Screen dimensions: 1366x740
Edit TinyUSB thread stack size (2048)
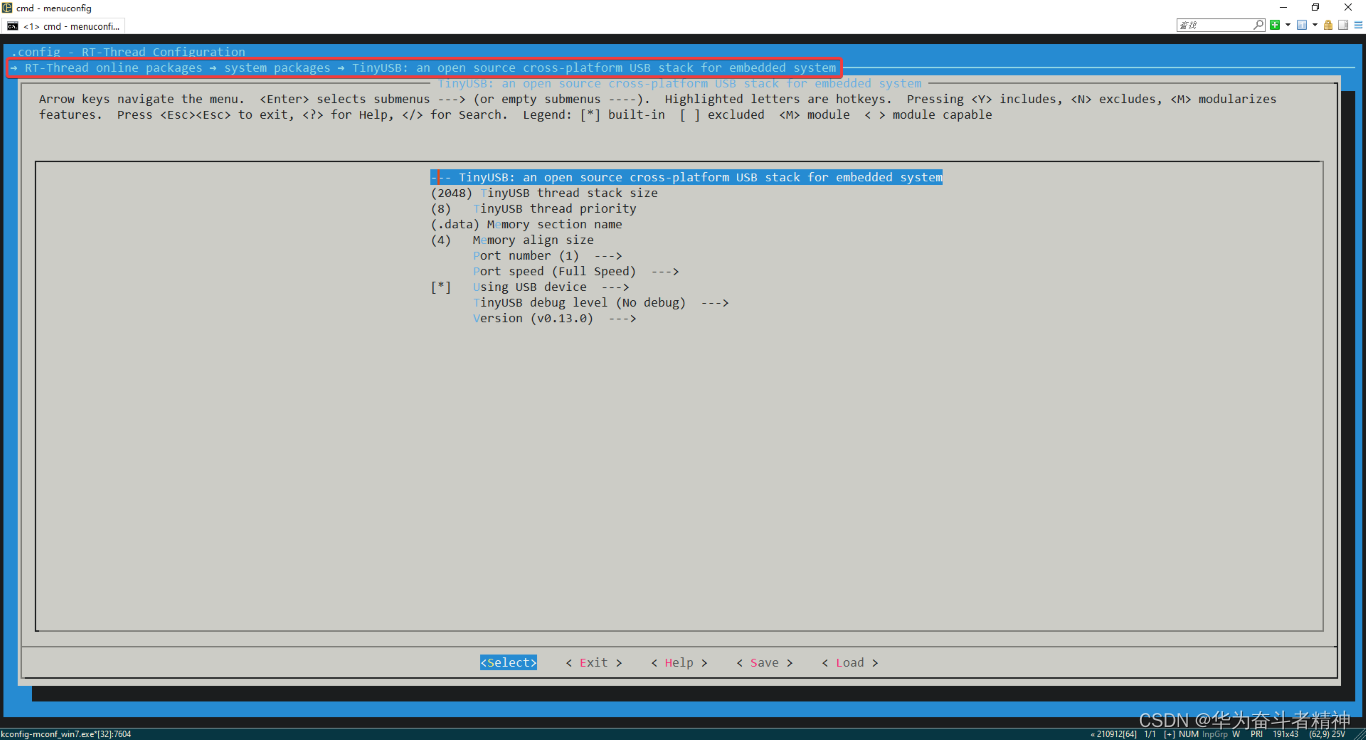pos(544,193)
